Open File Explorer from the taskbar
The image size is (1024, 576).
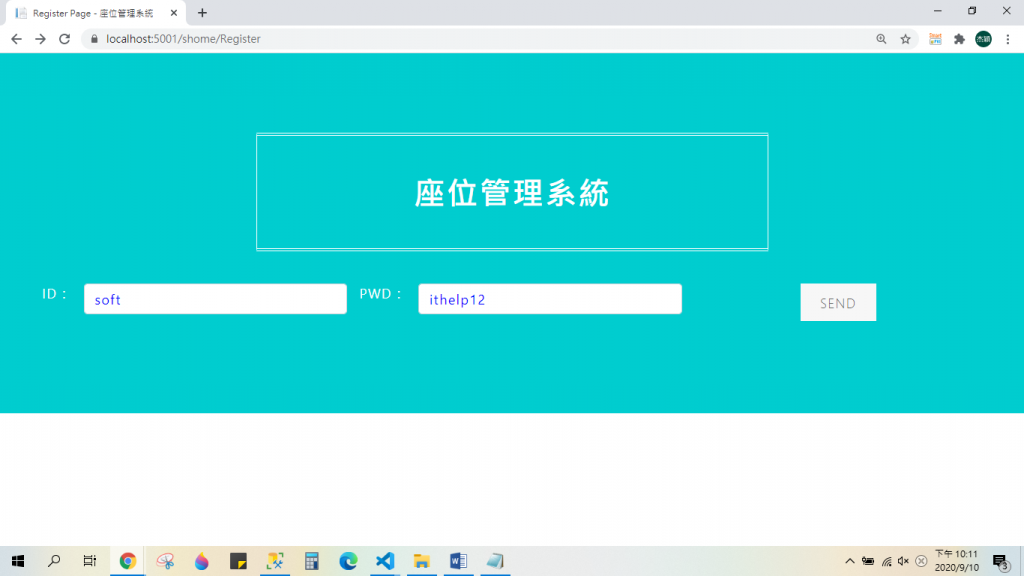point(422,561)
